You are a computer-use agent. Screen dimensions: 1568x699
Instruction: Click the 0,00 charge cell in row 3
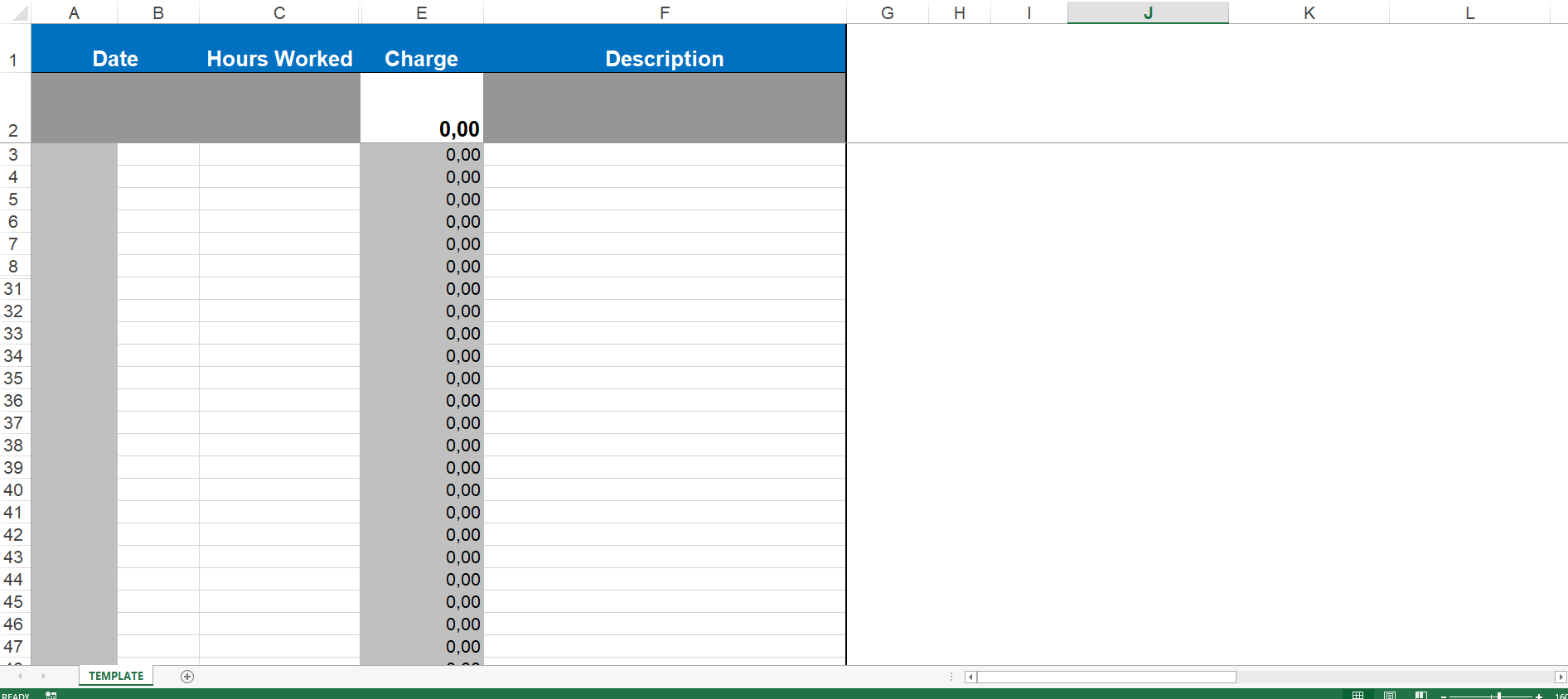422,154
